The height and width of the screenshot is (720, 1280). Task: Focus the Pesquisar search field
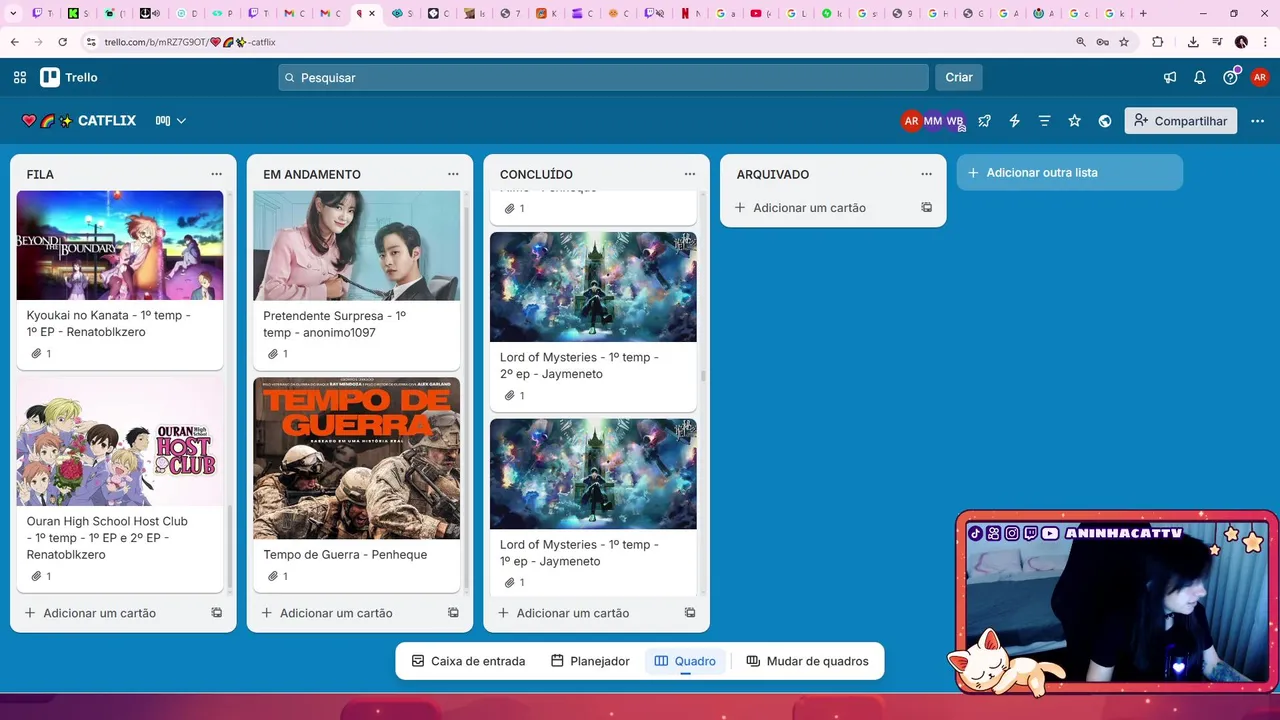click(603, 77)
